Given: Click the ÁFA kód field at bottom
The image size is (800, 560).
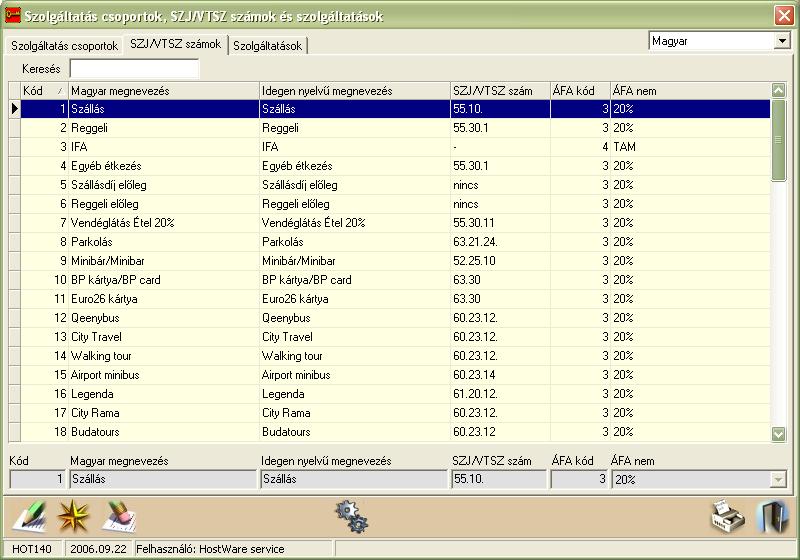Looking at the screenshot, I should [580, 479].
